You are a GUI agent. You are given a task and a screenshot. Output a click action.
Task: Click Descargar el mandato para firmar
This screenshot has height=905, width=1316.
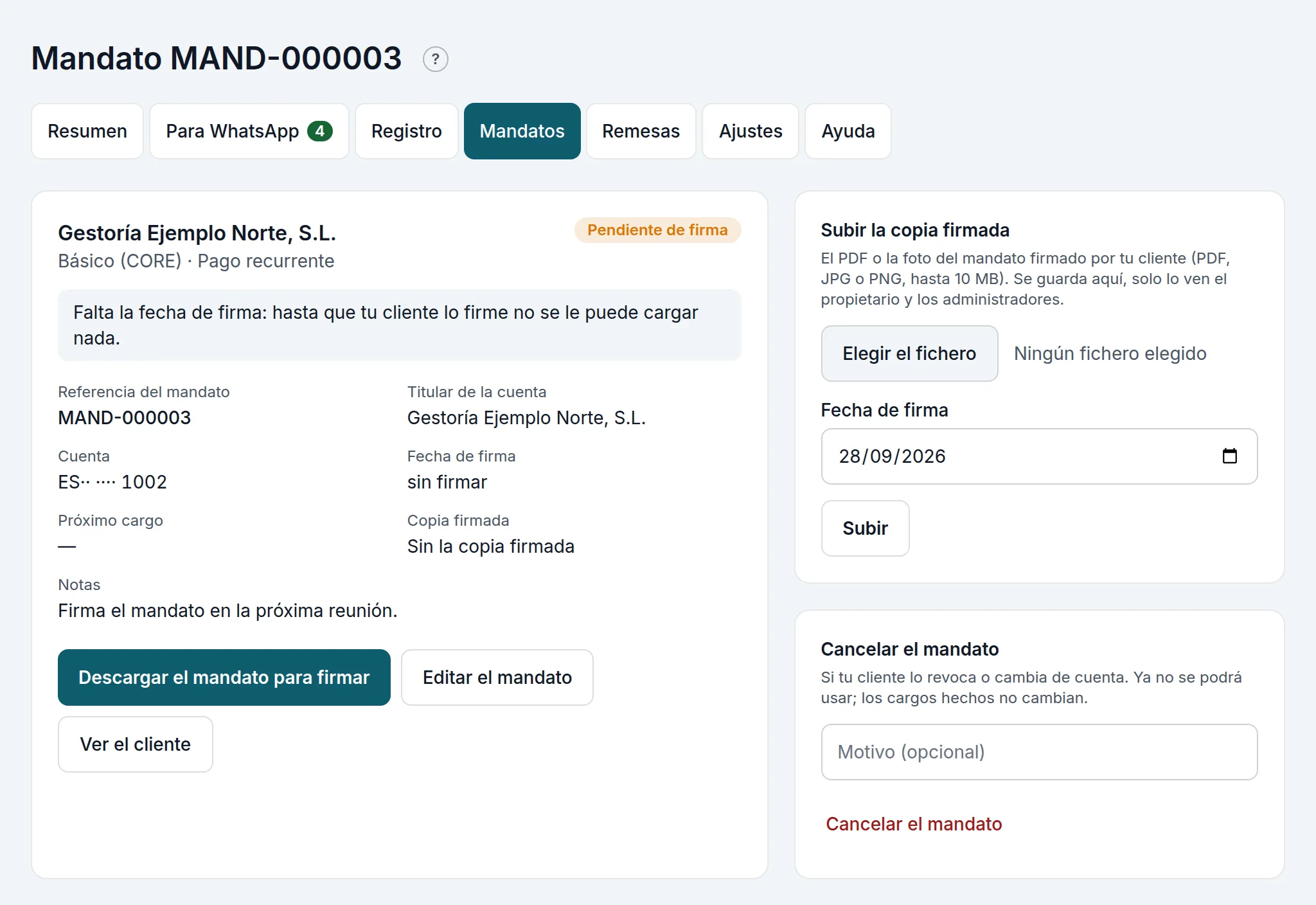pyautogui.click(x=224, y=677)
